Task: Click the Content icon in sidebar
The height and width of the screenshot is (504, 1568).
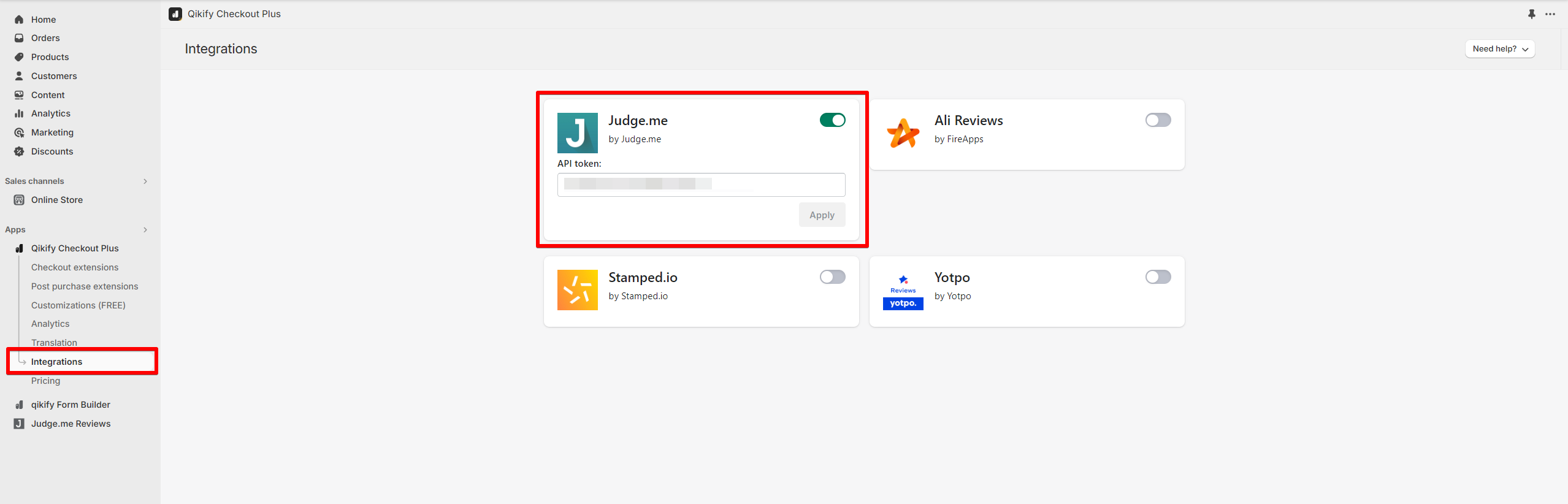Action: point(19,95)
